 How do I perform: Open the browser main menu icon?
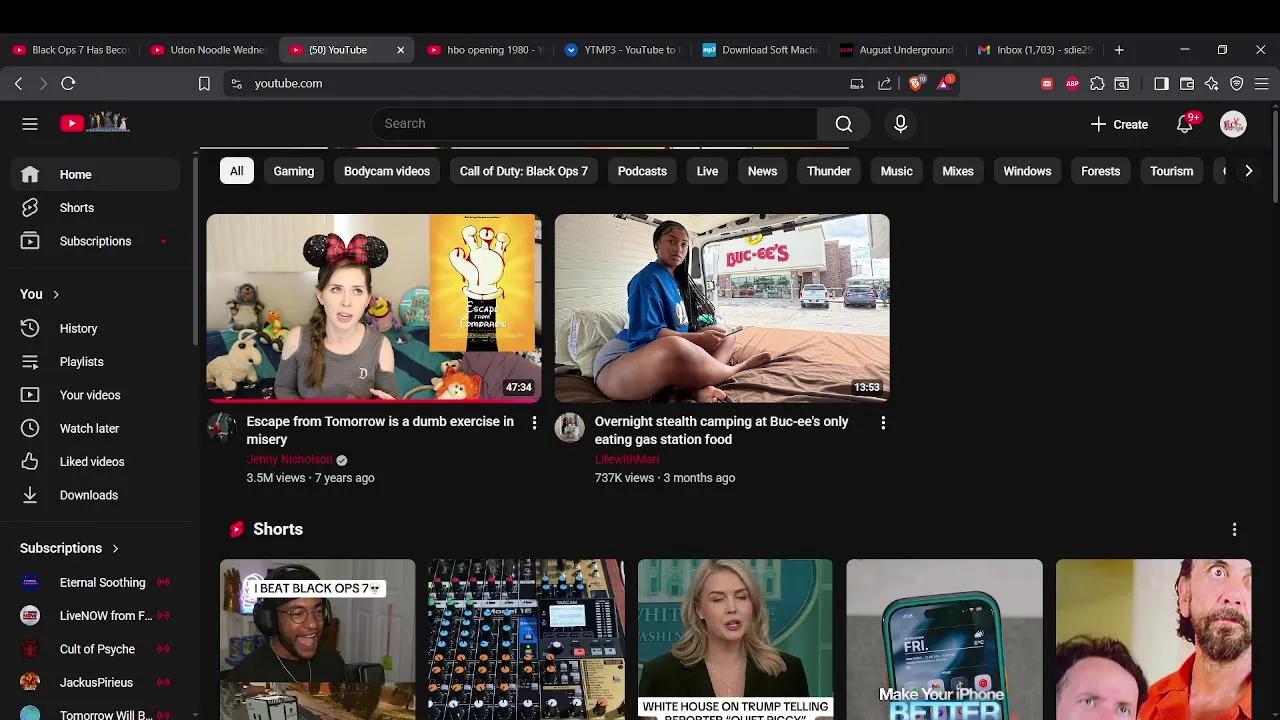tap(1262, 84)
